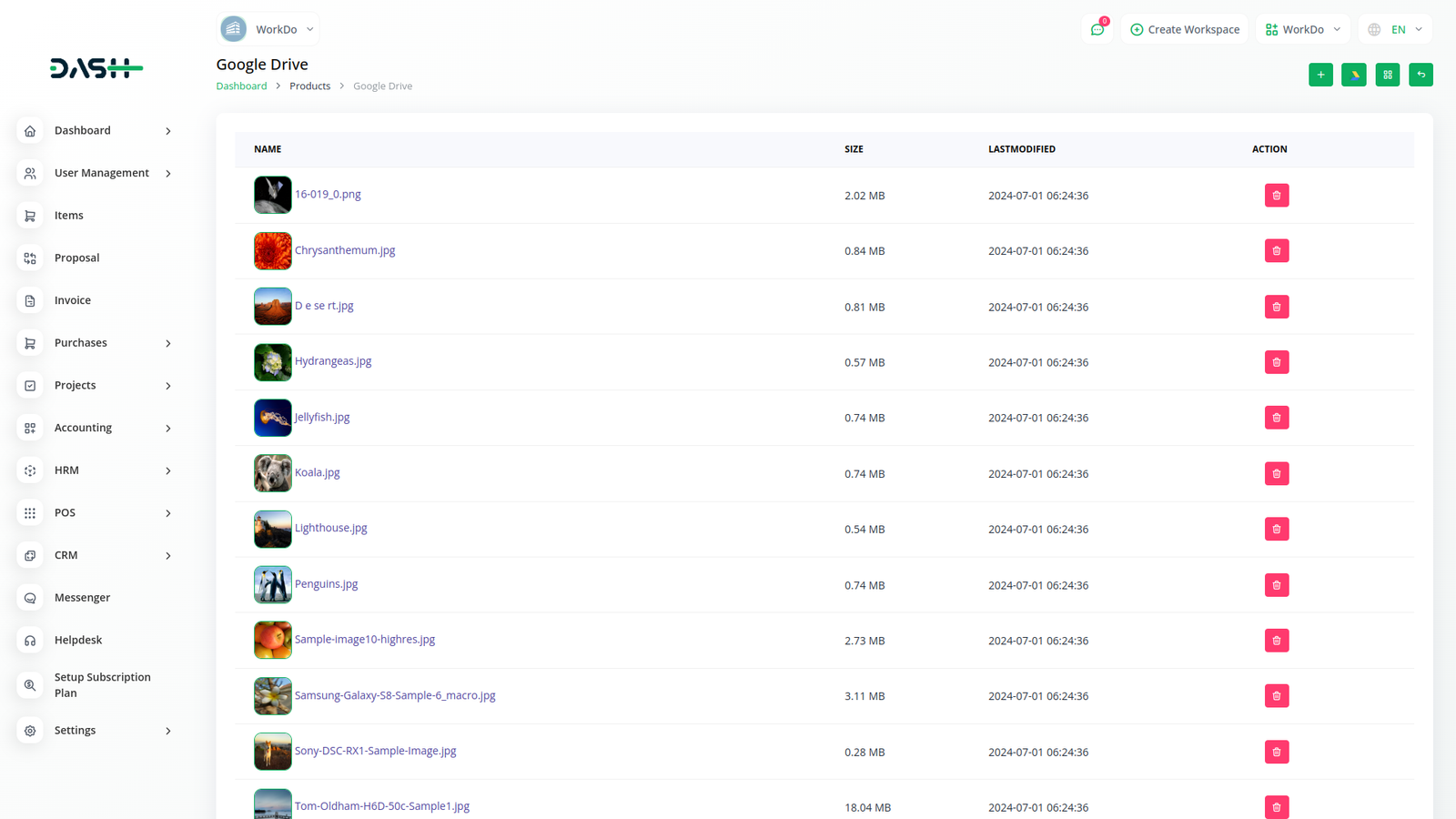
Task: Delete the Koala.jpg file
Action: 1277,474
